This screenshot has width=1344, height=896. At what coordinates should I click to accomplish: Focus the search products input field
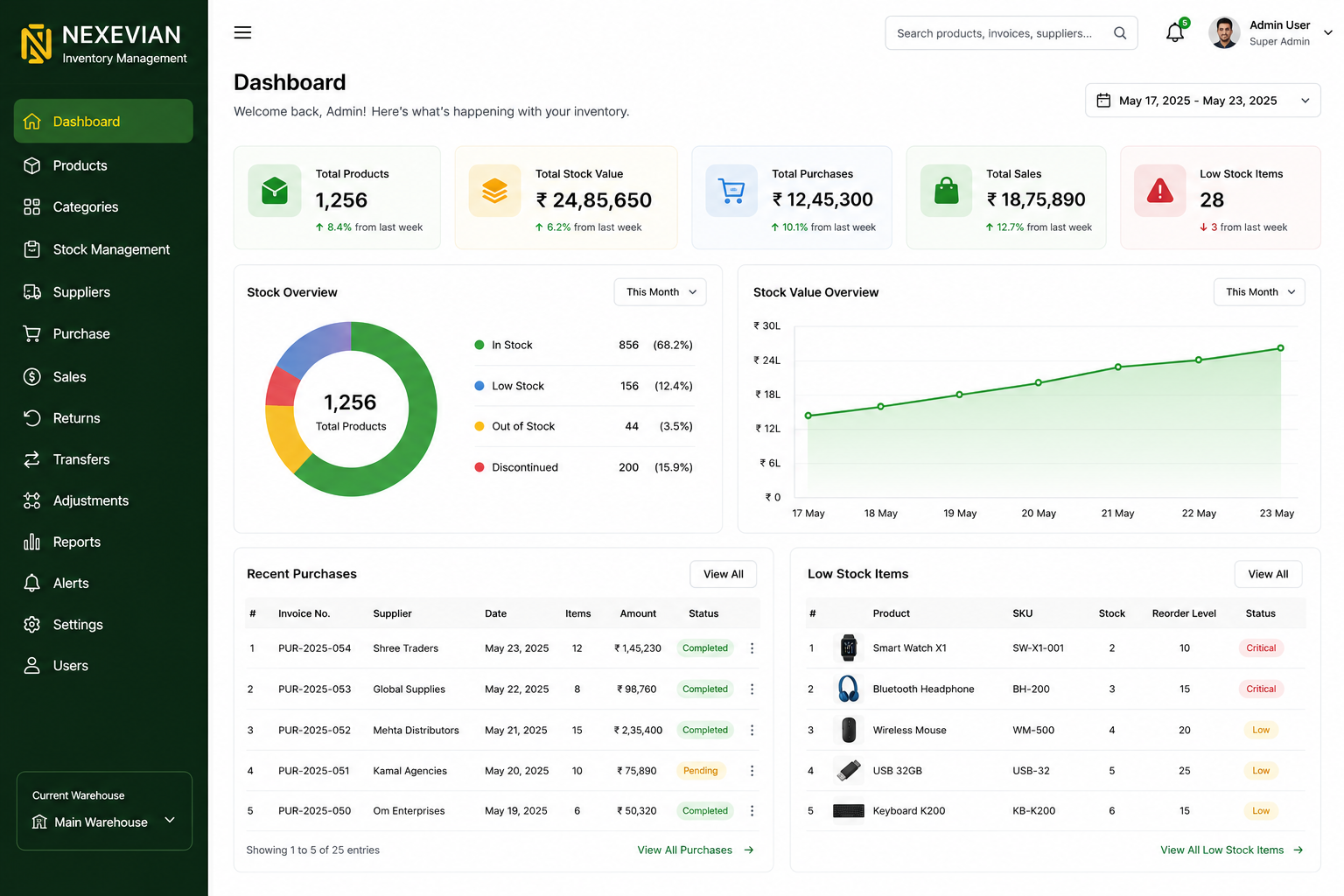pyautogui.click(x=1011, y=33)
